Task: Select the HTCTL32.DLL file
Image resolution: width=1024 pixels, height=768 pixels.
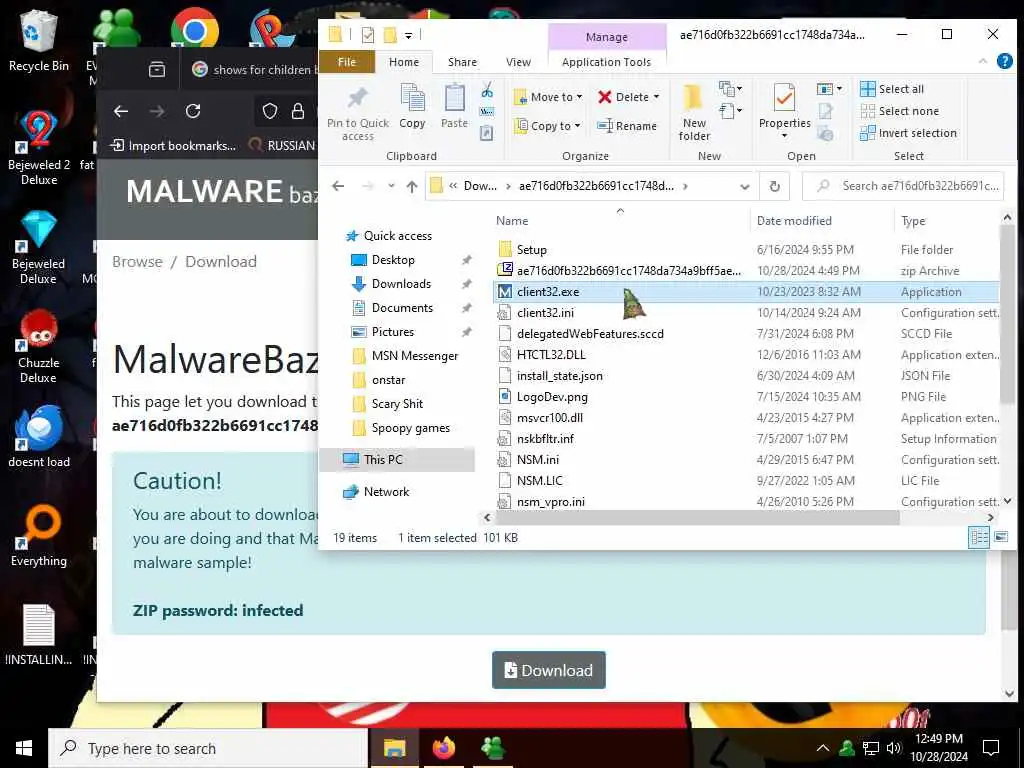Action: point(551,355)
